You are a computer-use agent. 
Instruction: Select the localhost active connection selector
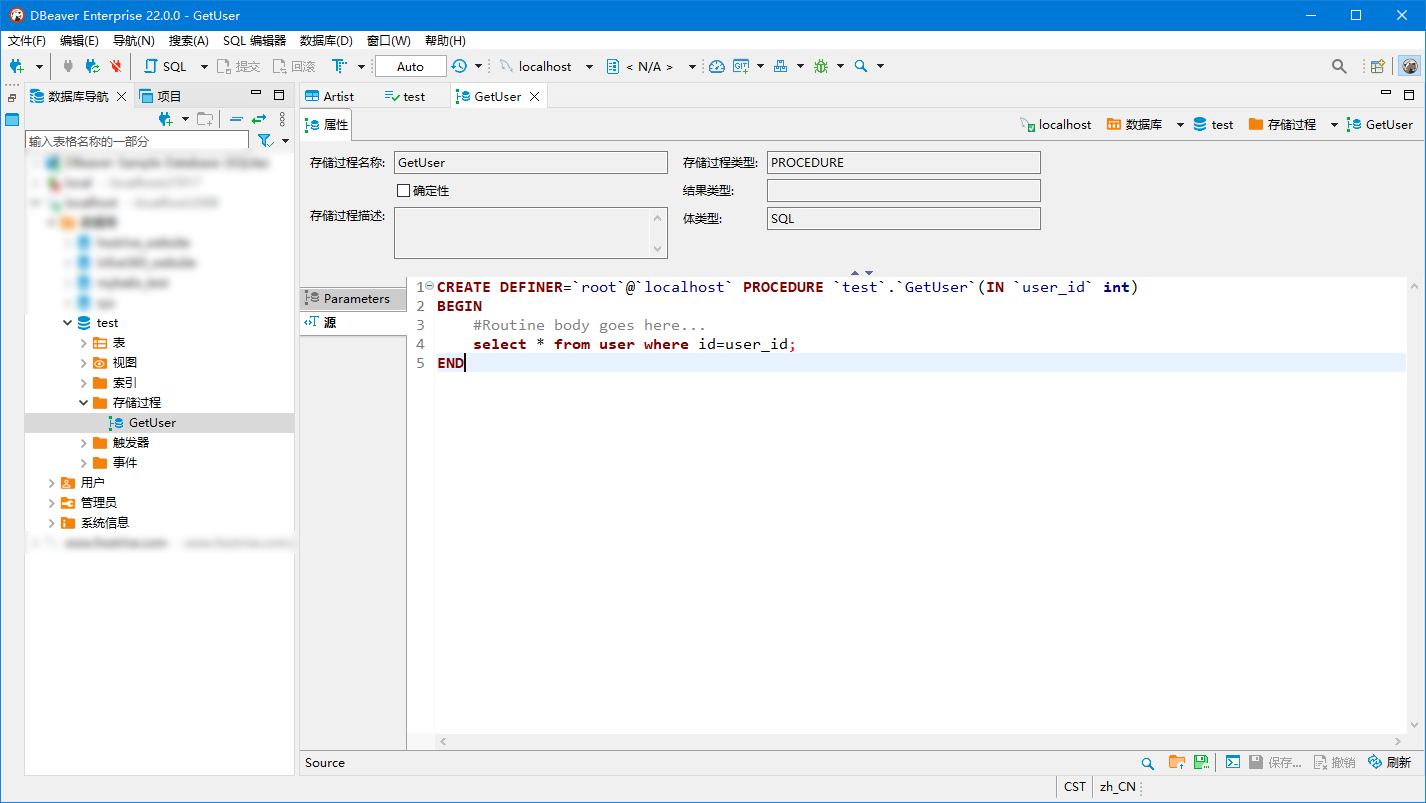tap(546, 66)
